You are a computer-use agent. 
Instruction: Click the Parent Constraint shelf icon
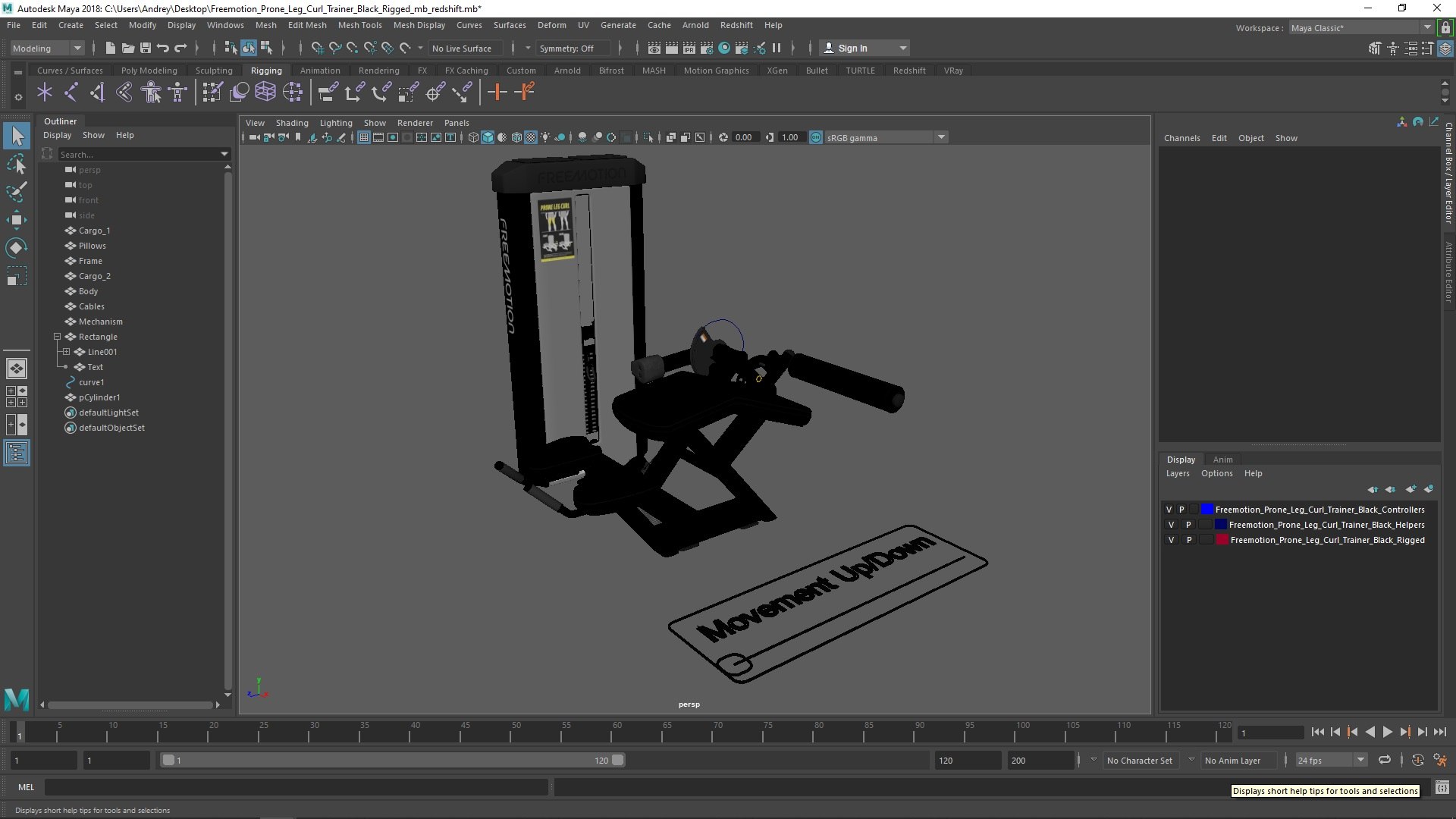328,93
